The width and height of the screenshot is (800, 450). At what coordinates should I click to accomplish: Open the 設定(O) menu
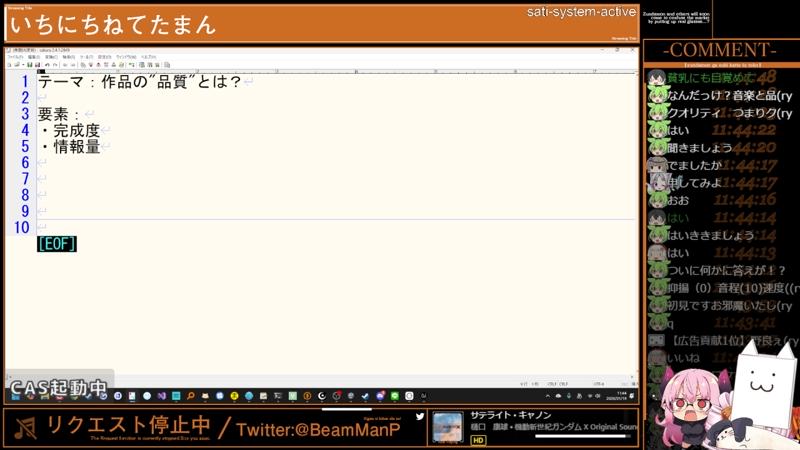[x=104, y=57]
